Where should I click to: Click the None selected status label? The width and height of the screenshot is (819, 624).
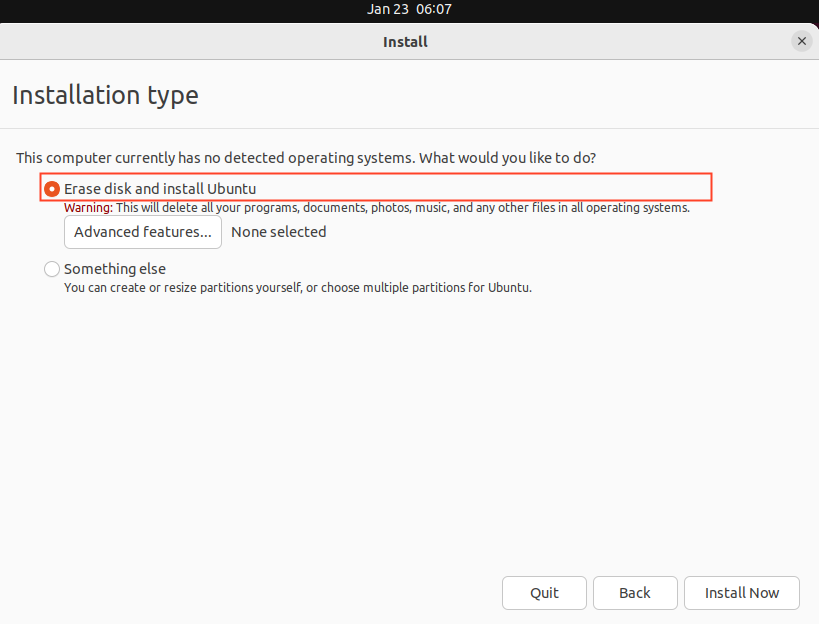tap(278, 232)
